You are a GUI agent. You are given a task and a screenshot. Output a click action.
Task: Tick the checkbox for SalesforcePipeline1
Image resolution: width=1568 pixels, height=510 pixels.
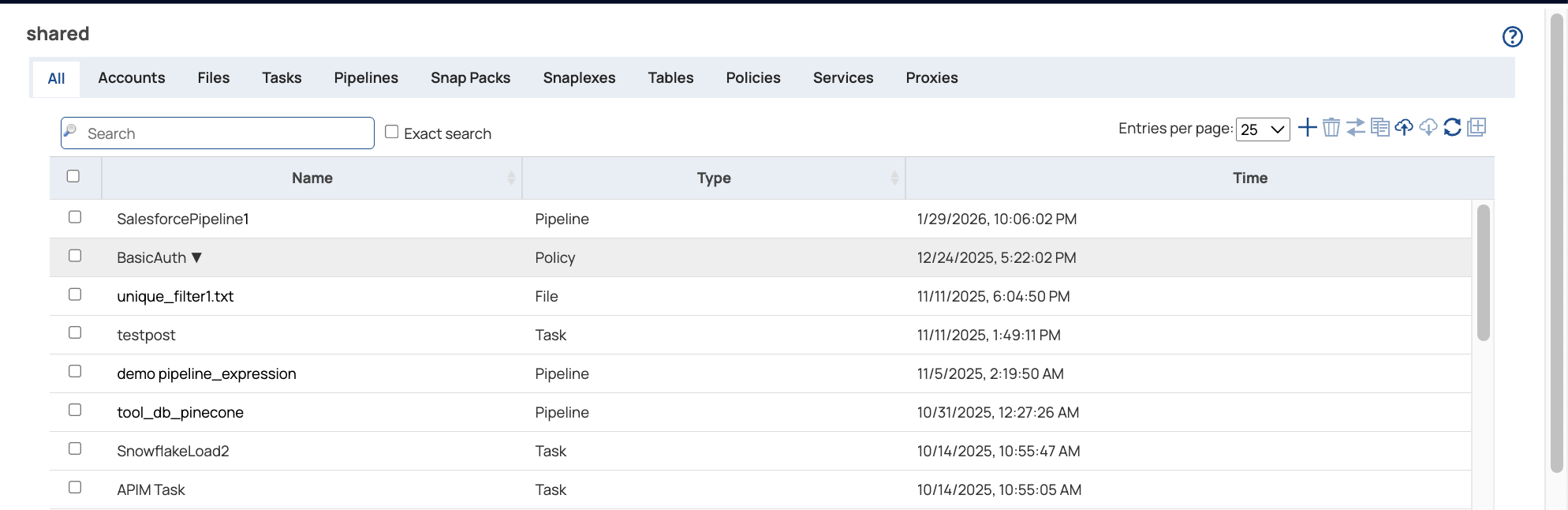75,217
